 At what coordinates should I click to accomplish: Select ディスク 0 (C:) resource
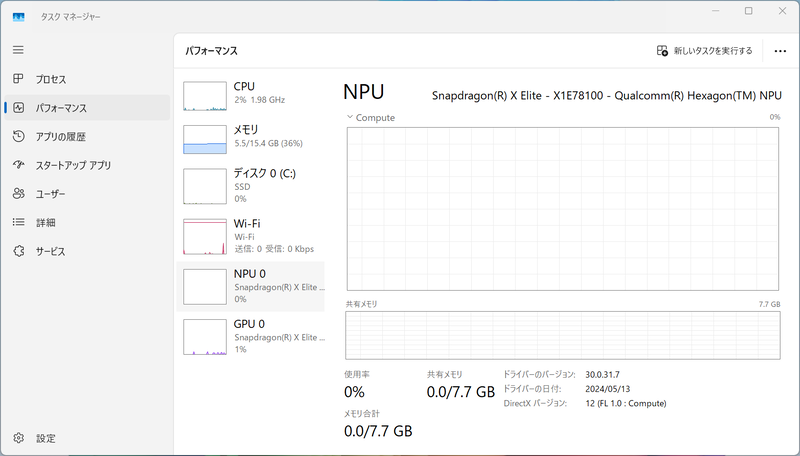pos(205,187)
